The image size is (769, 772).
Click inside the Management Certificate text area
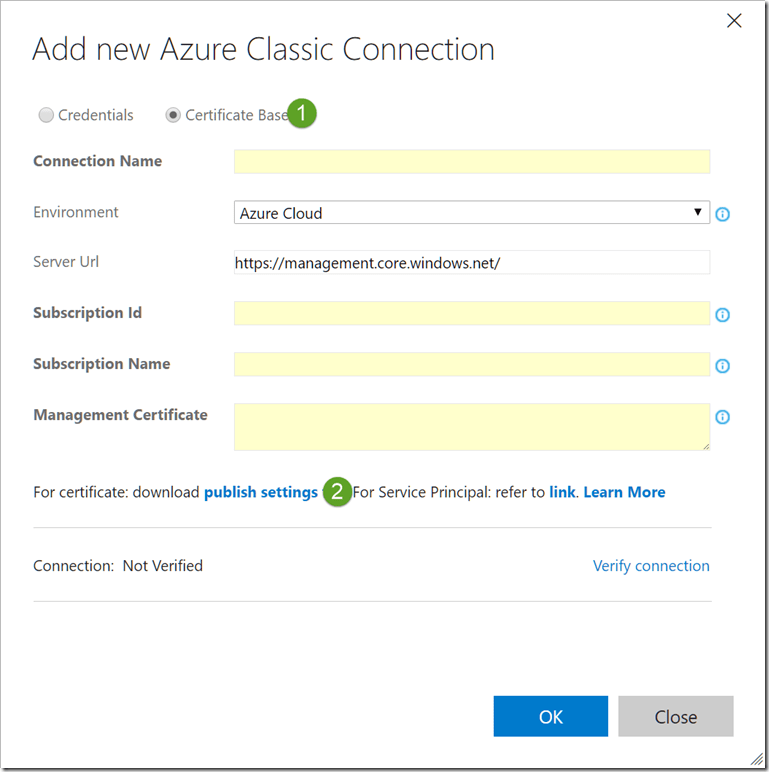coord(471,427)
